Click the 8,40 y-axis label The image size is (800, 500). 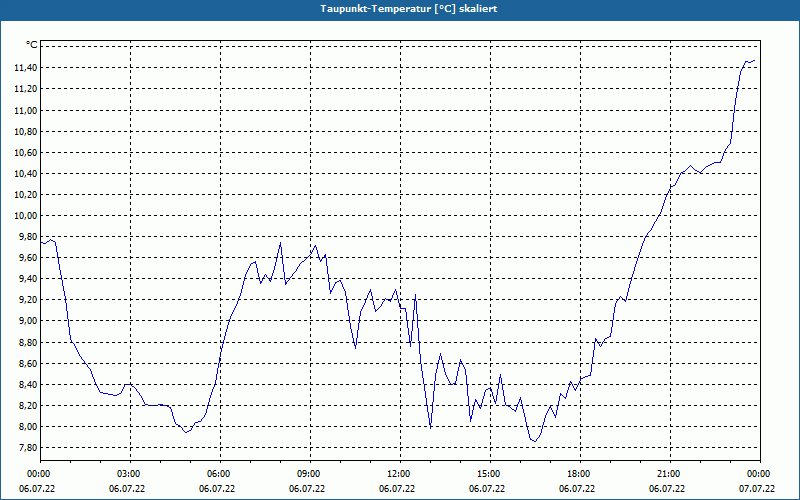(28, 384)
